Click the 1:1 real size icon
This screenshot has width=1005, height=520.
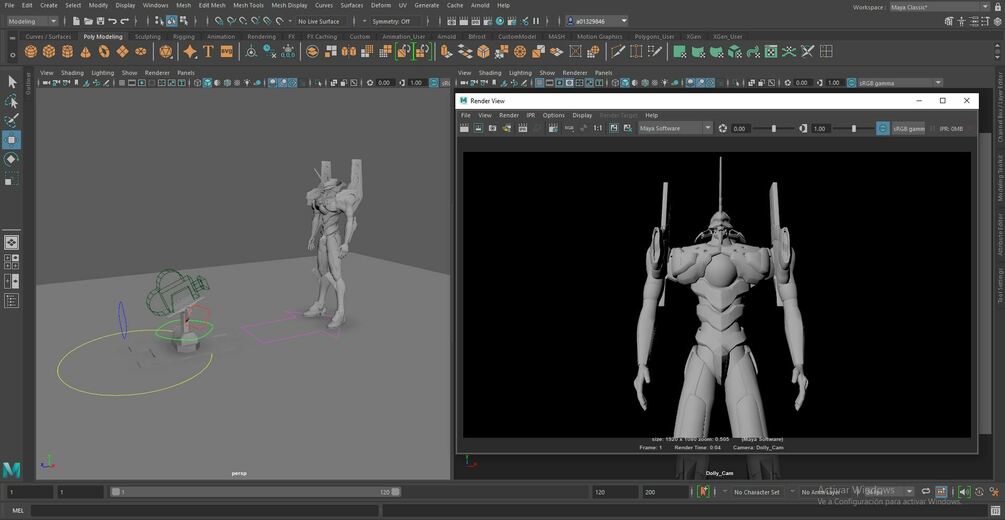pyautogui.click(x=597, y=128)
